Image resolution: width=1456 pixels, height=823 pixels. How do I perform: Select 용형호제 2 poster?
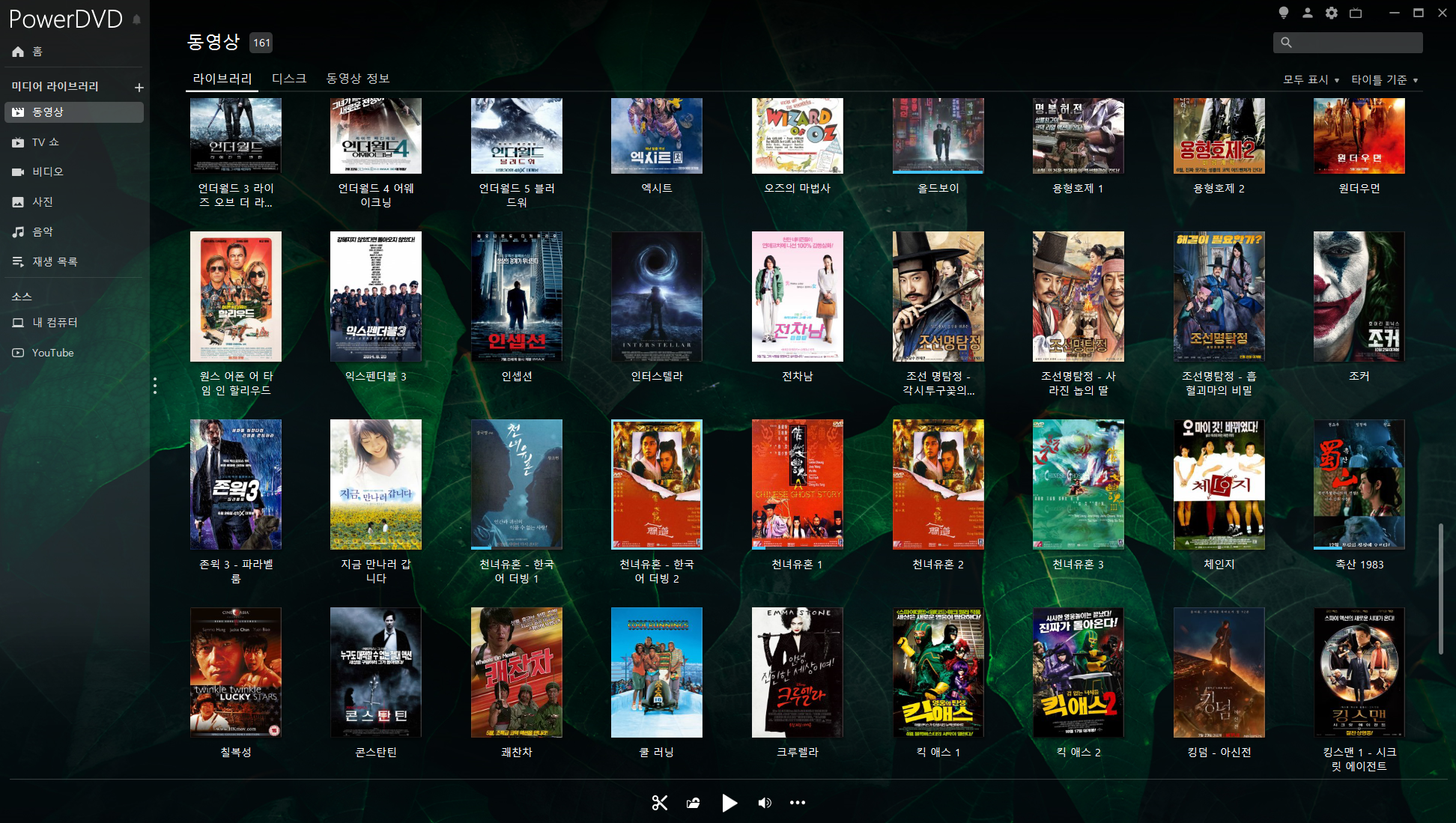1219,136
